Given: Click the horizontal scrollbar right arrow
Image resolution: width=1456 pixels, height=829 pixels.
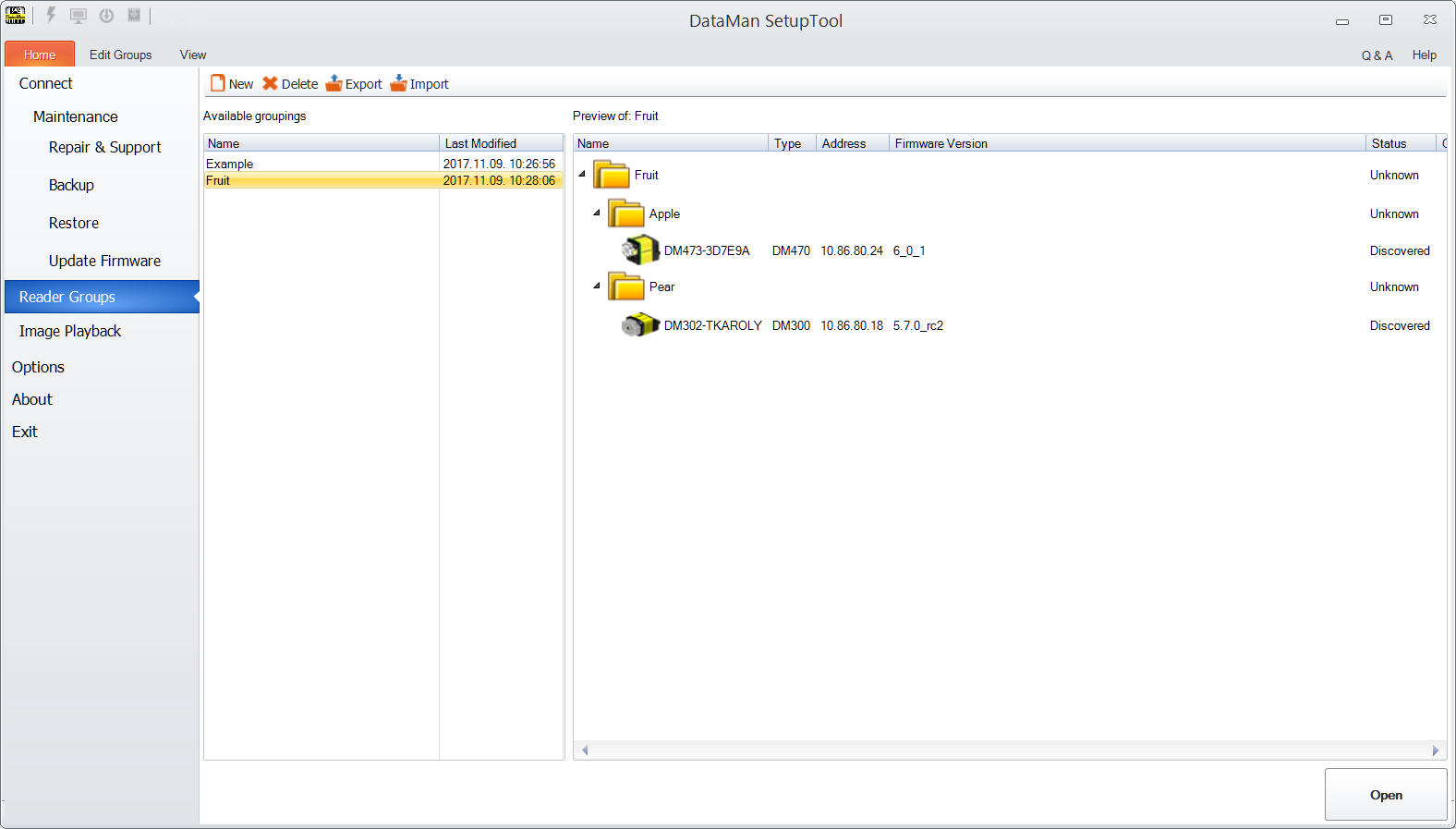Looking at the screenshot, I should coord(1435,750).
